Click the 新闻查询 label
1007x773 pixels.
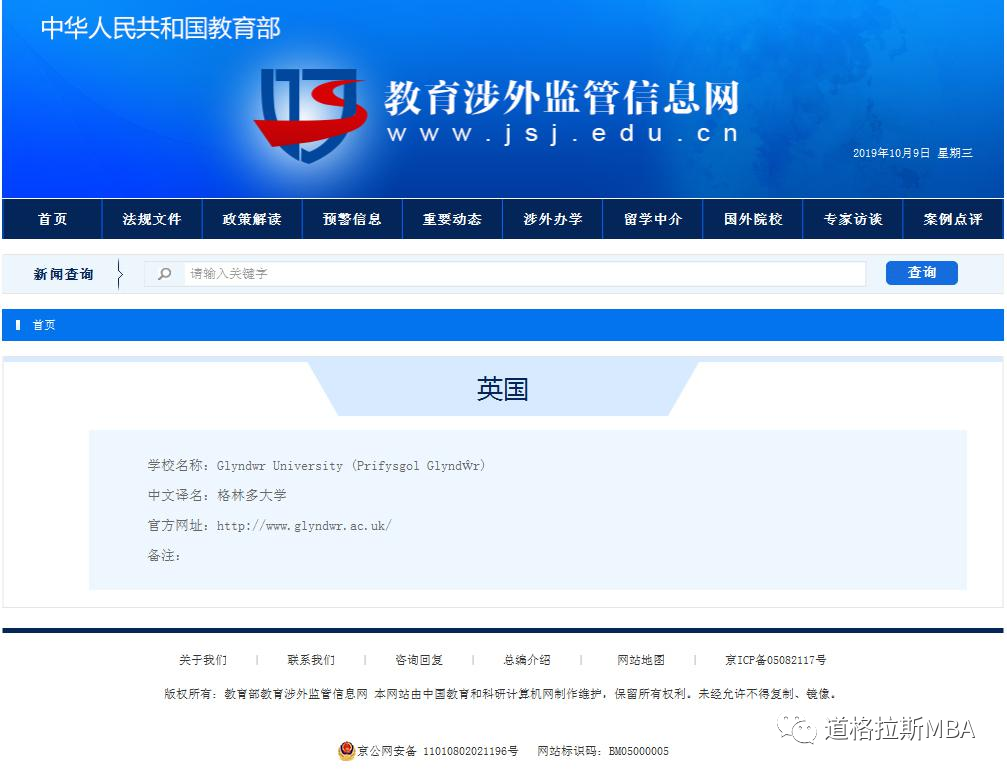pos(64,274)
